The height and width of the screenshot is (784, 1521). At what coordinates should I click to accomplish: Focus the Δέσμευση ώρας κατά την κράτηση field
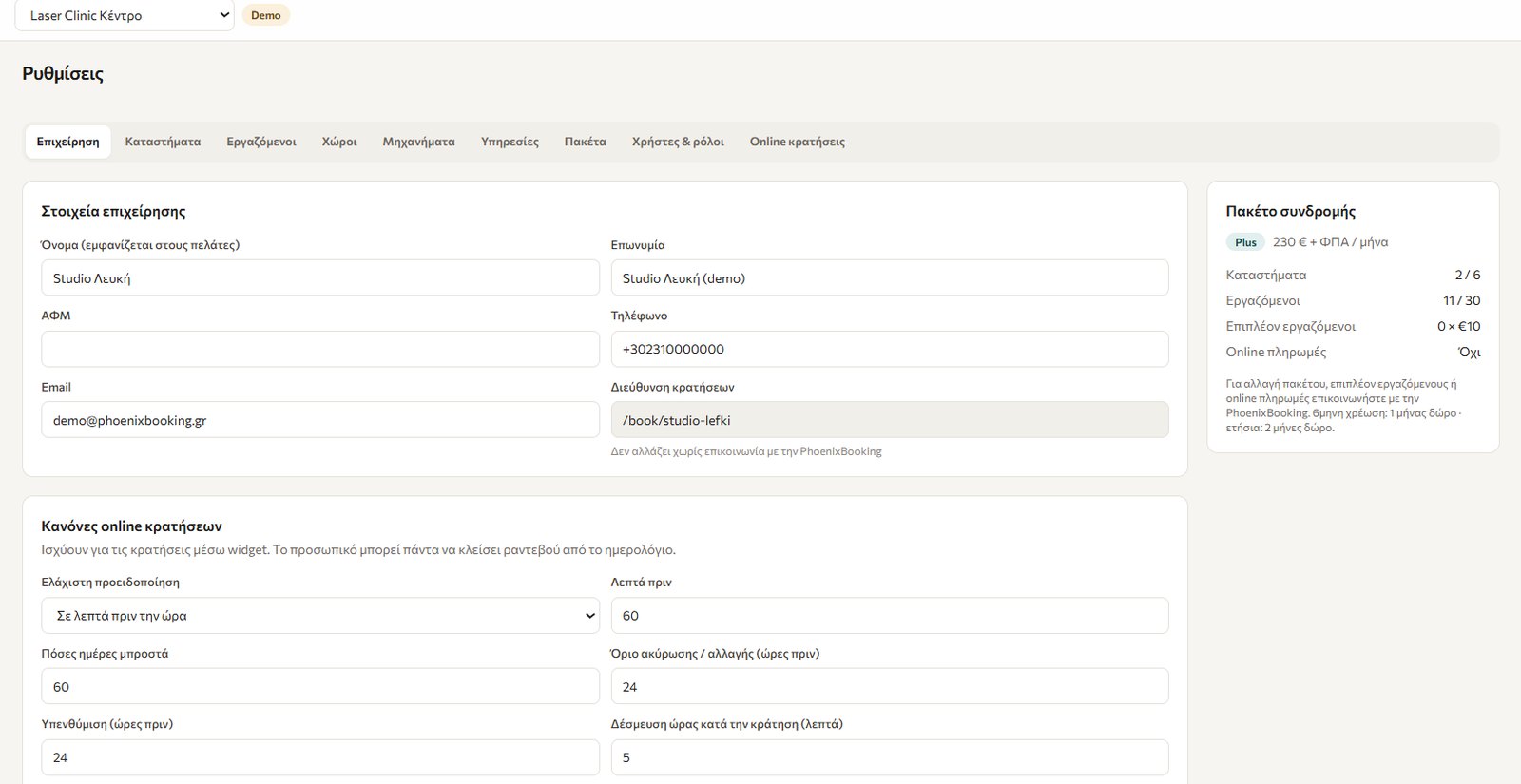(x=890, y=757)
